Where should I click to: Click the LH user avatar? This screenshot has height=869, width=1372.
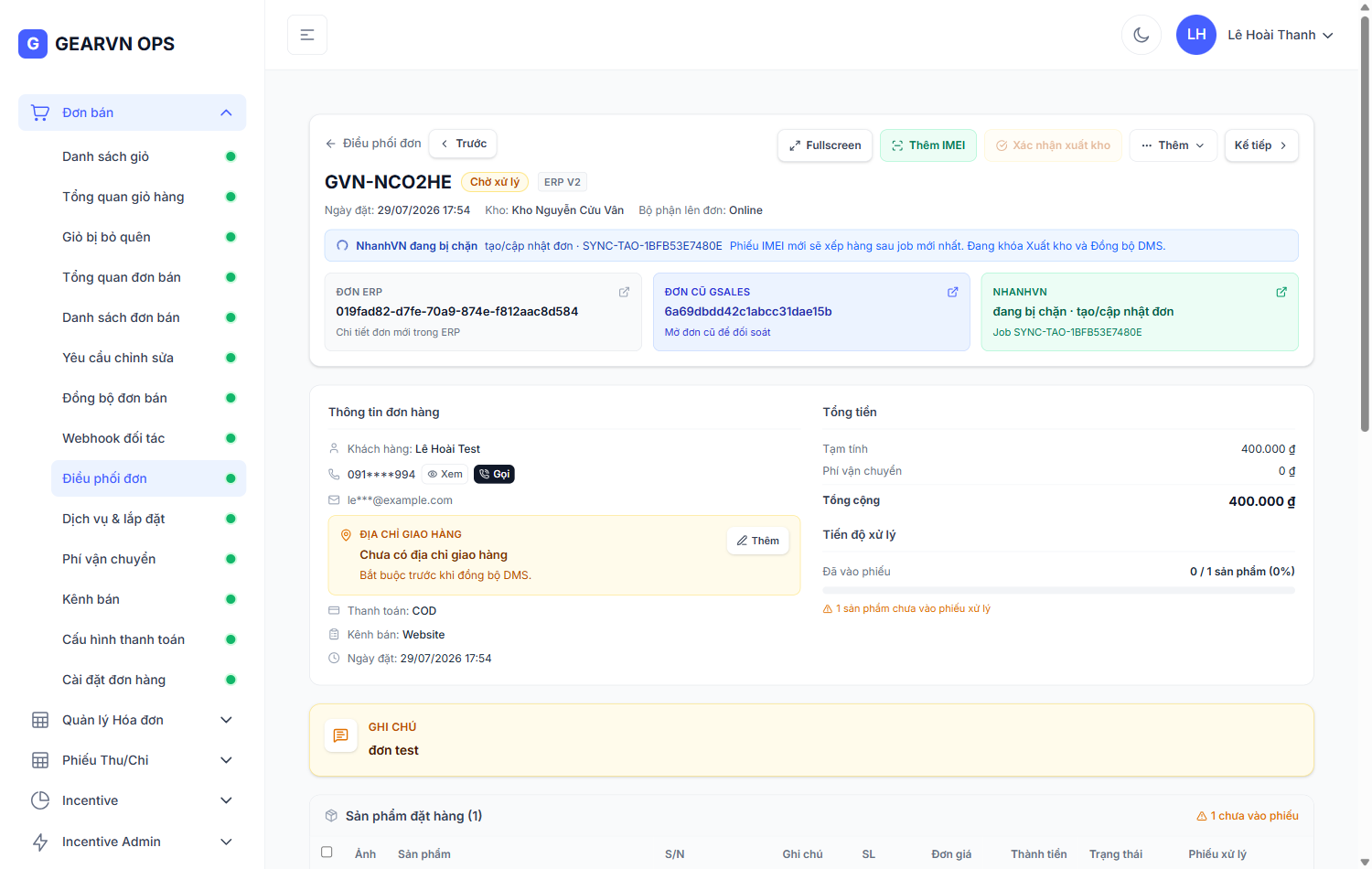point(1196,35)
